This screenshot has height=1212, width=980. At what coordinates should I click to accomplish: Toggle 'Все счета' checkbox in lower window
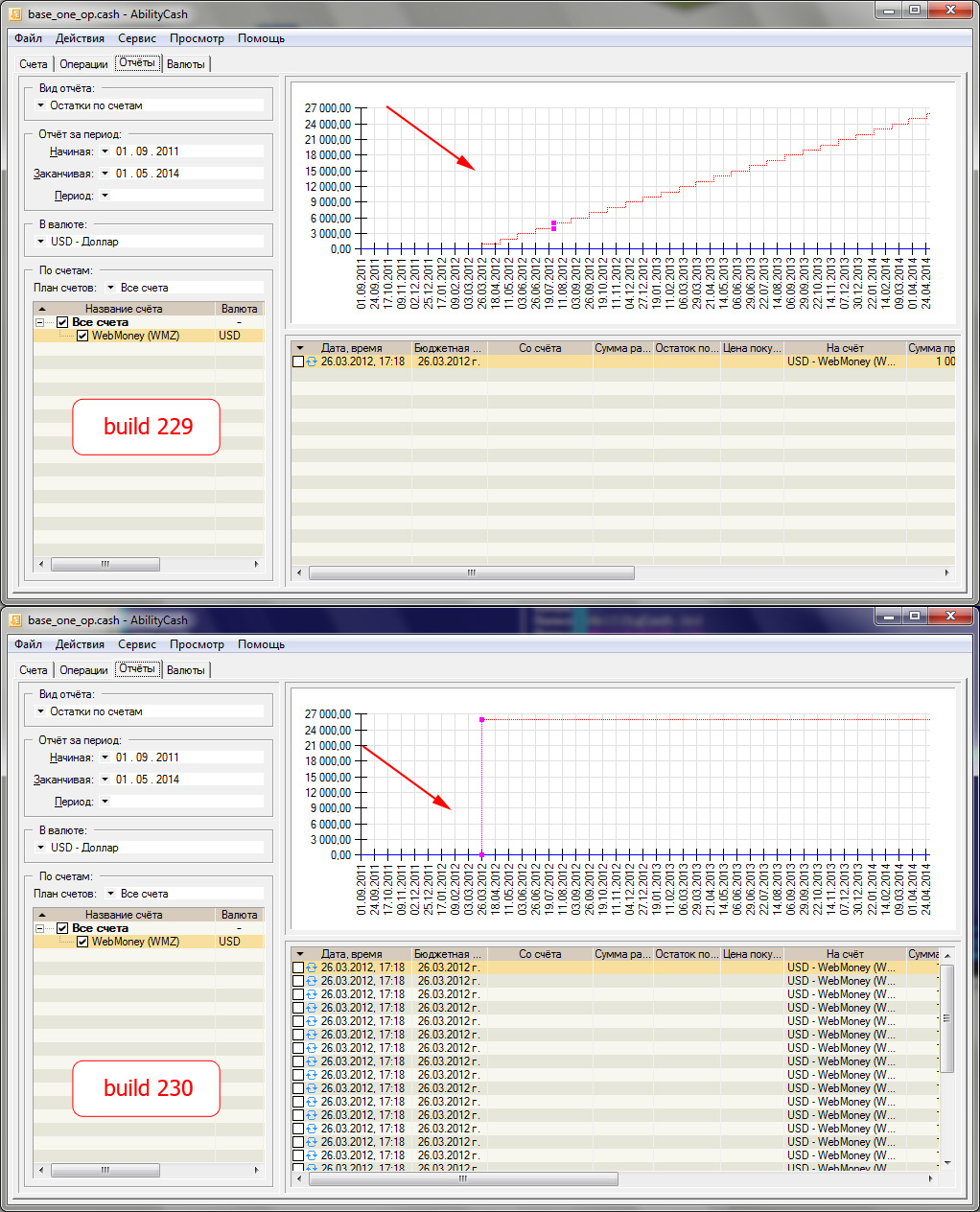click(x=62, y=928)
